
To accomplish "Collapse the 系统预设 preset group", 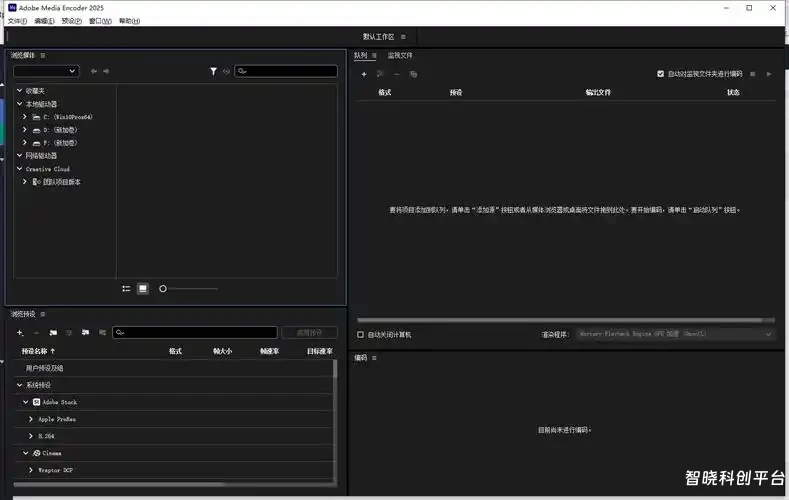I will point(20,385).
